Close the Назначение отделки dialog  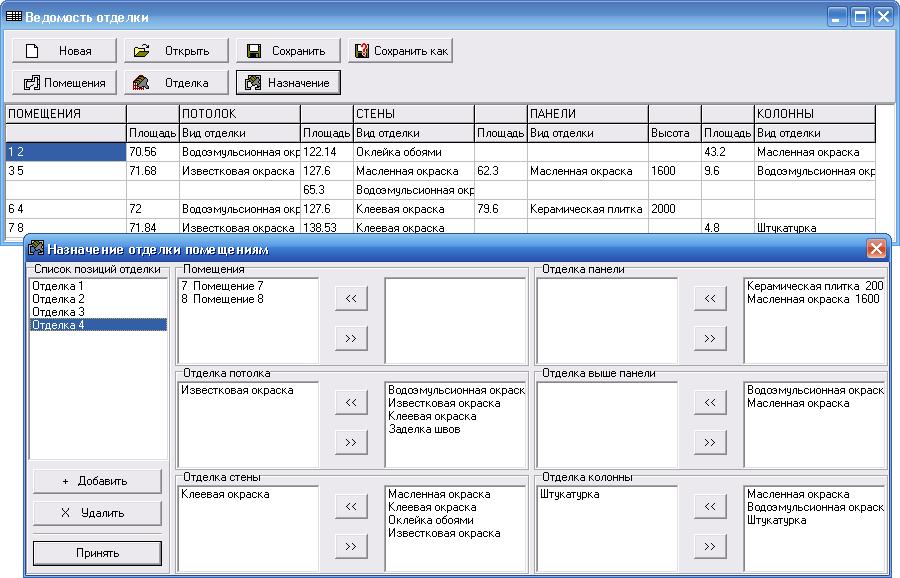pos(876,249)
